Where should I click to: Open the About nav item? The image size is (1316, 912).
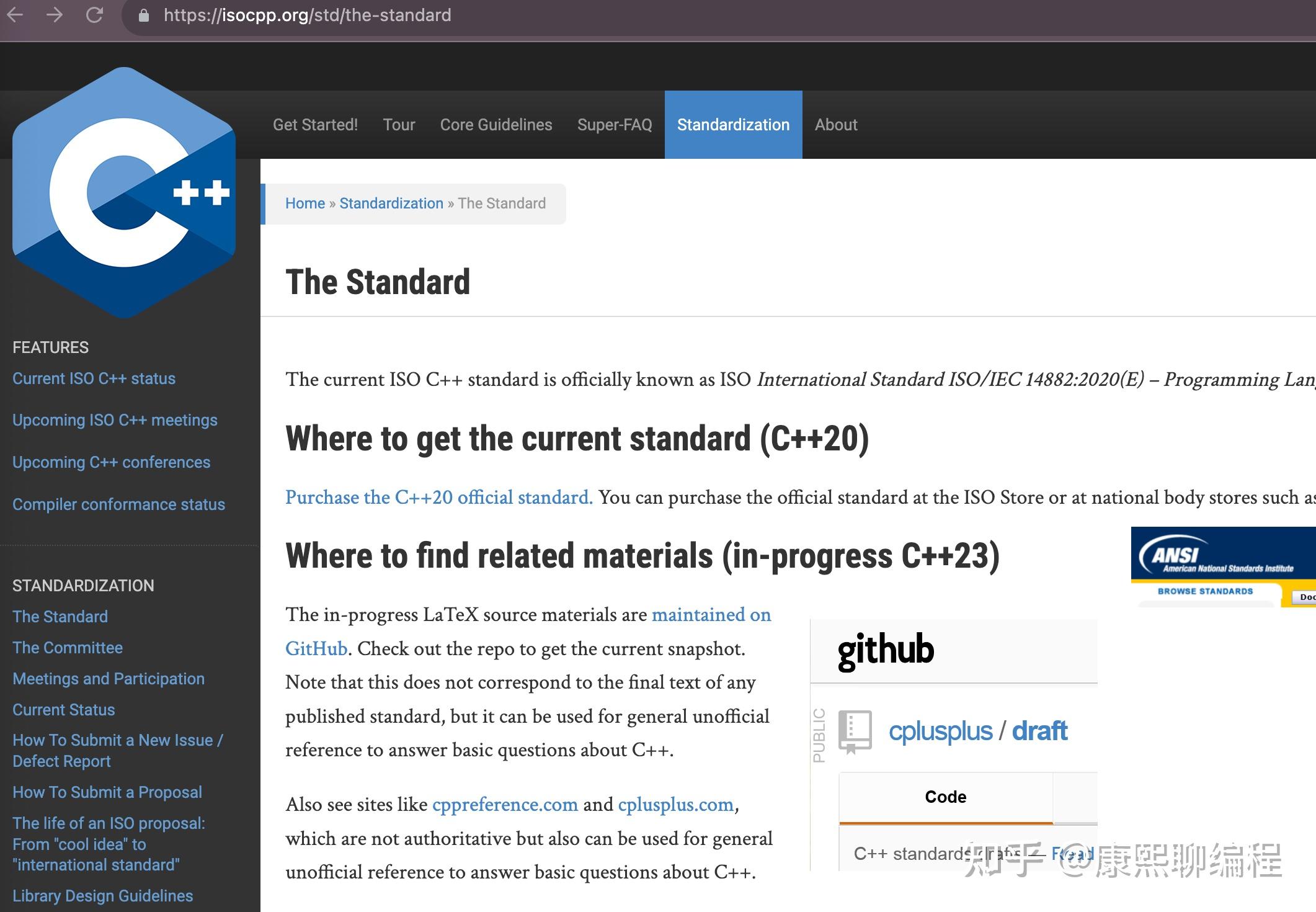(835, 125)
